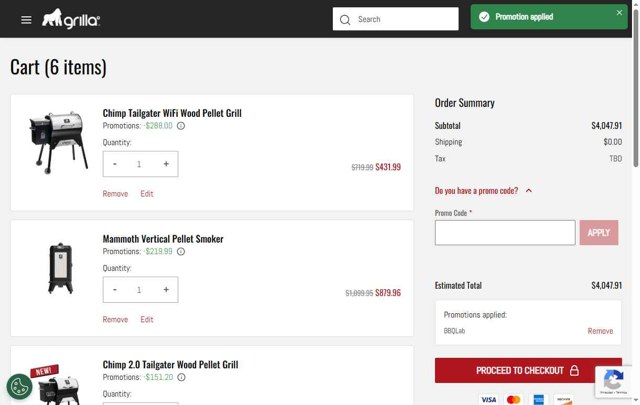Click the Discover payment icon
Viewport: 640px width, 405px height.
(564, 399)
